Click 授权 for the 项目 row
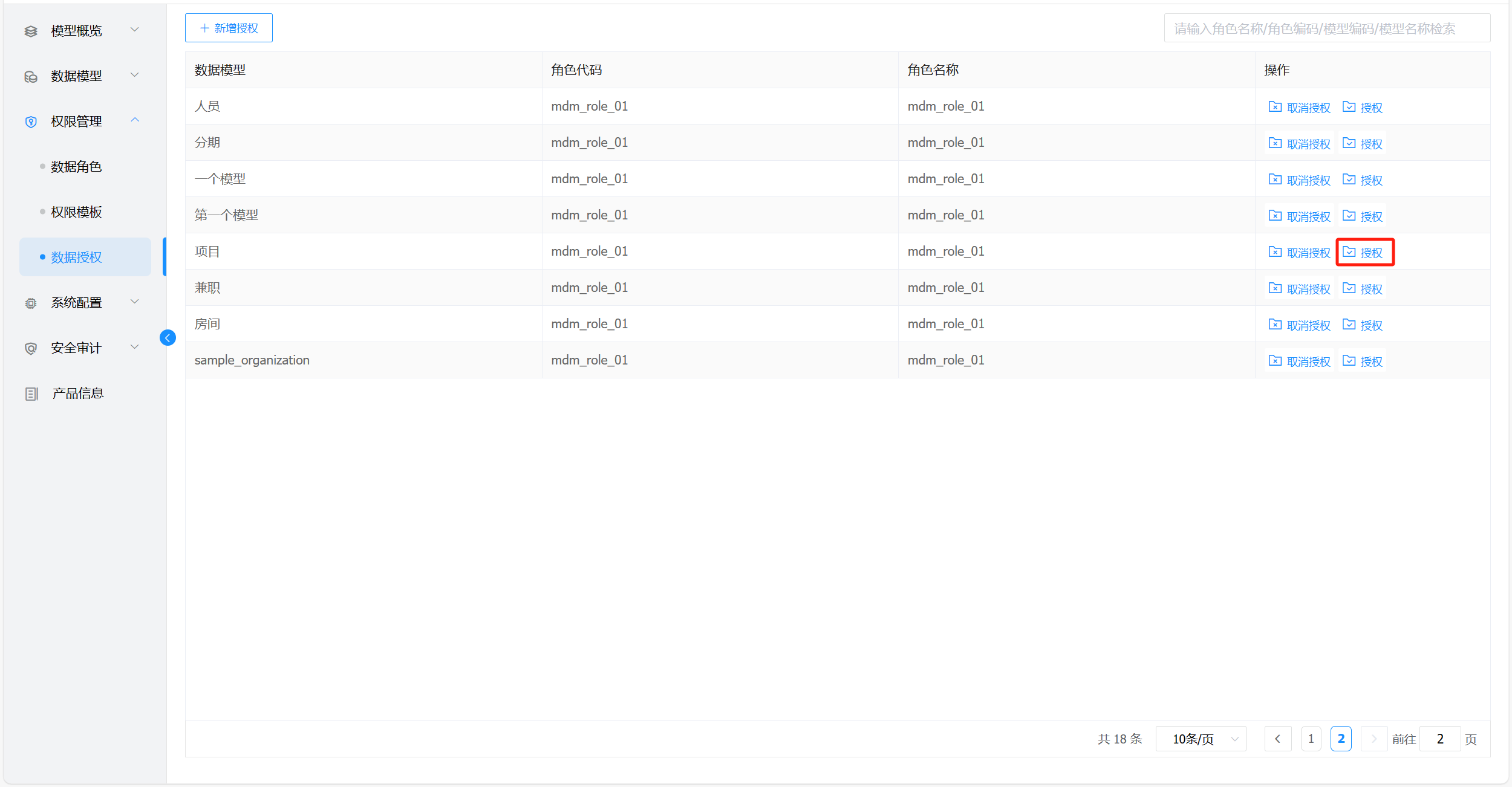Screen dimensions: 1512x787 [x=1363, y=253]
